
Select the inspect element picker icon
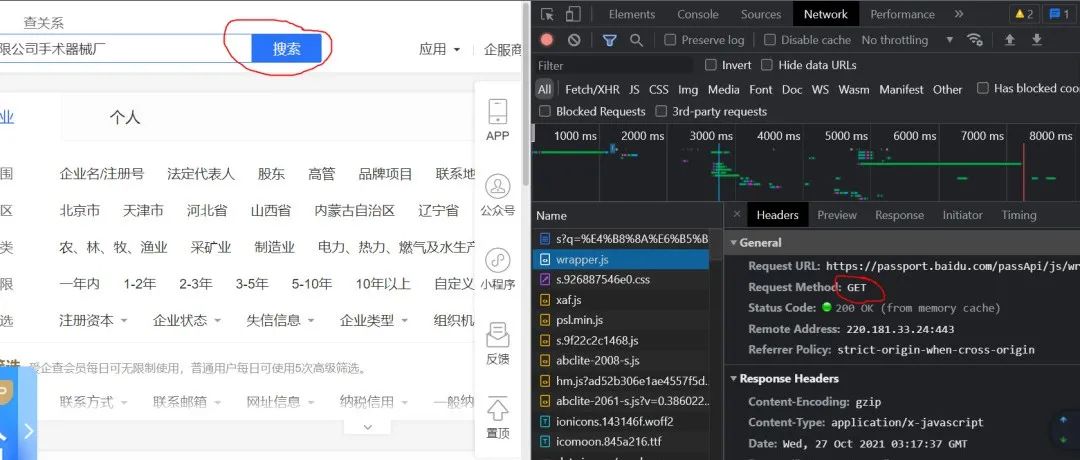(548, 14)
